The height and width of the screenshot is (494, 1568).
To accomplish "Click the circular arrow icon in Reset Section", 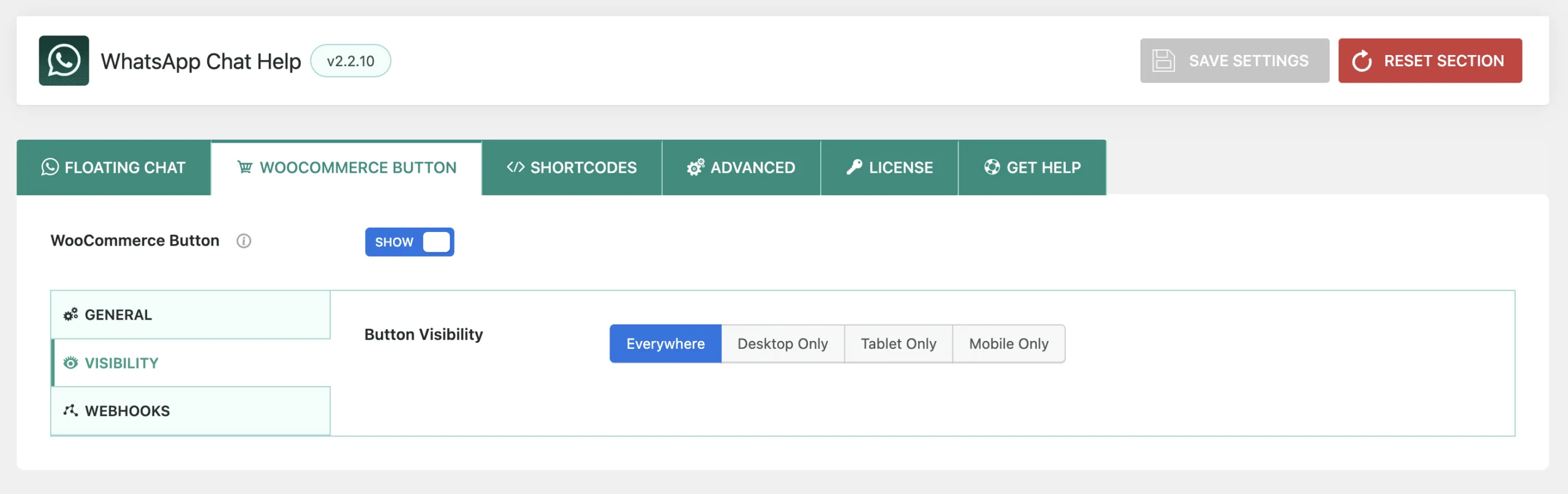I will pos(1362,61).
